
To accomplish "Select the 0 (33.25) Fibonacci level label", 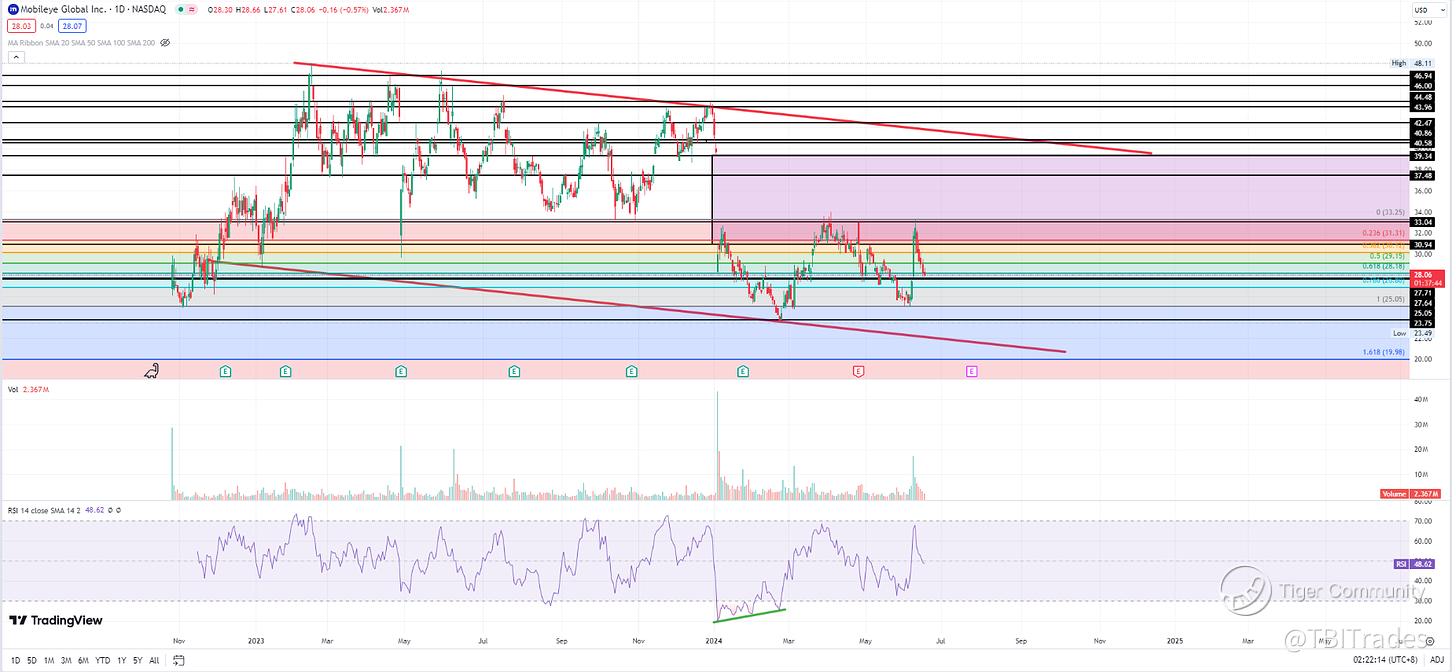I will coord(1391,212).
